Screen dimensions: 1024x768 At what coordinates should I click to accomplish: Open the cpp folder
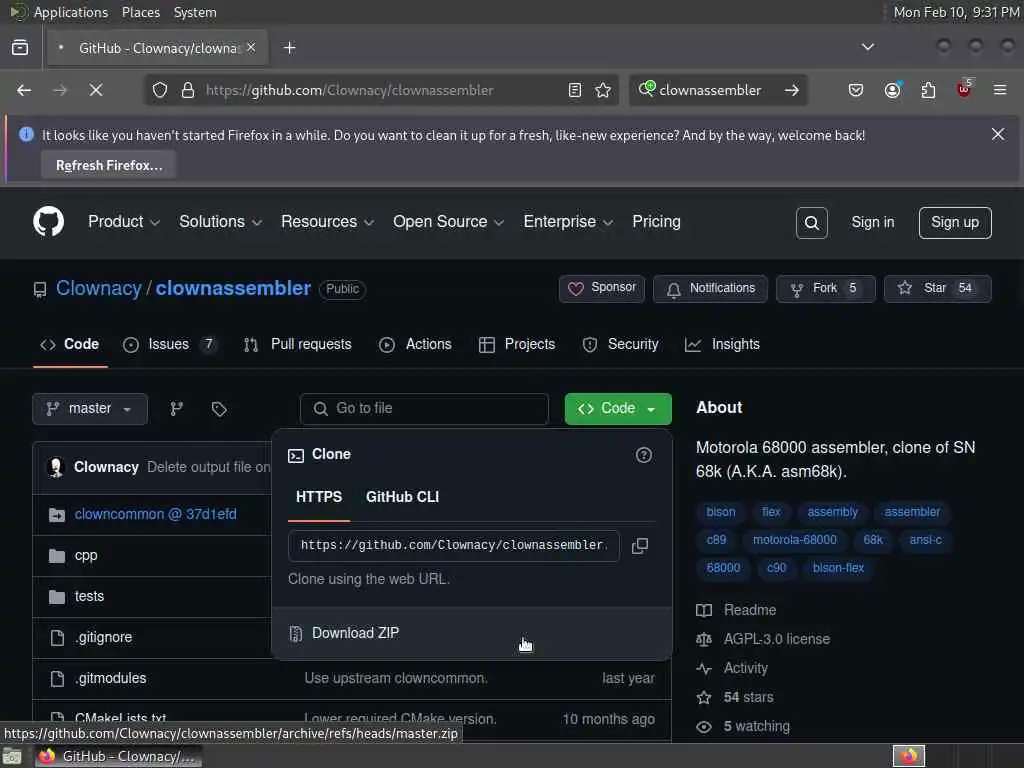point(86,556)
